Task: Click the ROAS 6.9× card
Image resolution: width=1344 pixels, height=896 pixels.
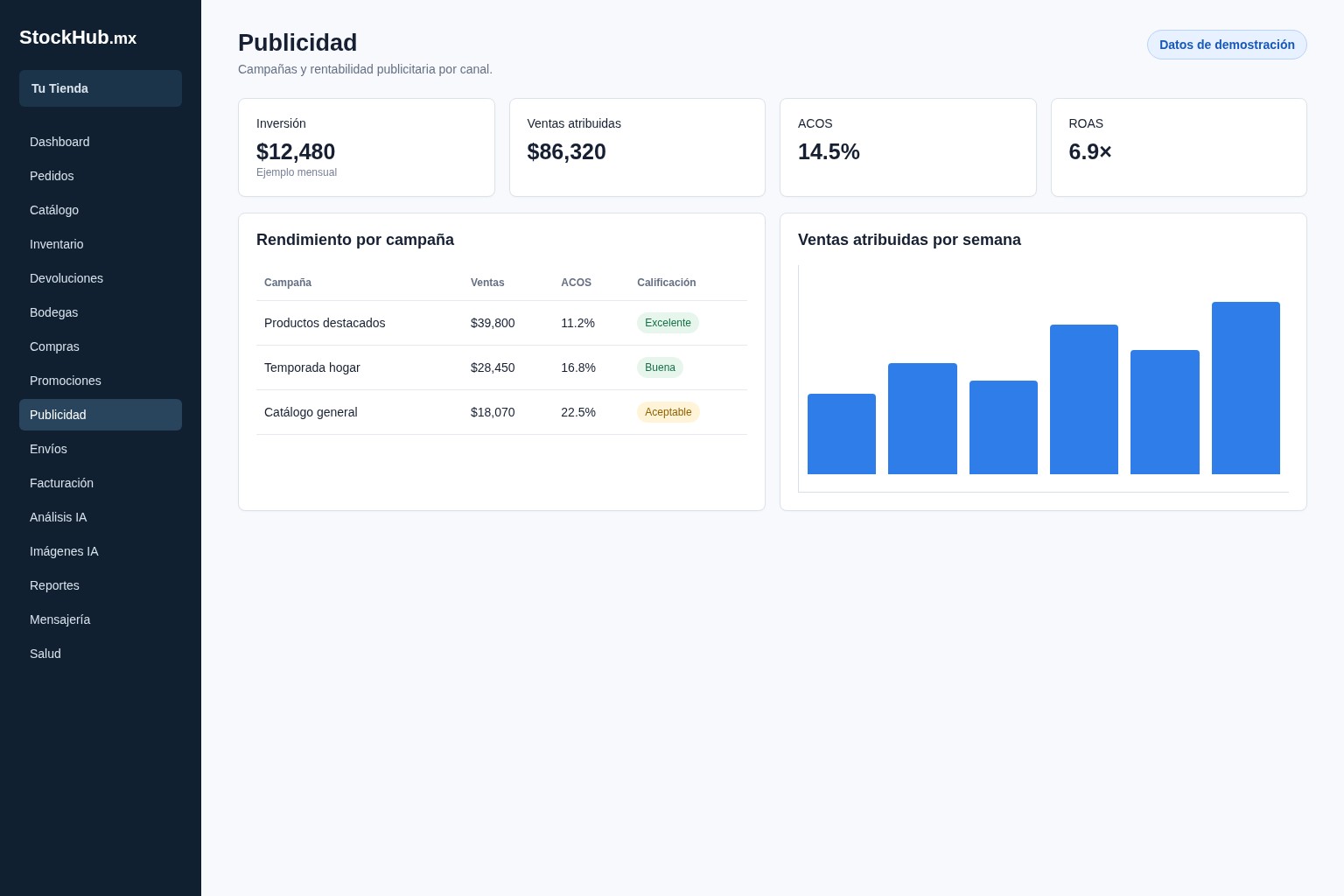Action: click(x=1179, y=147)
